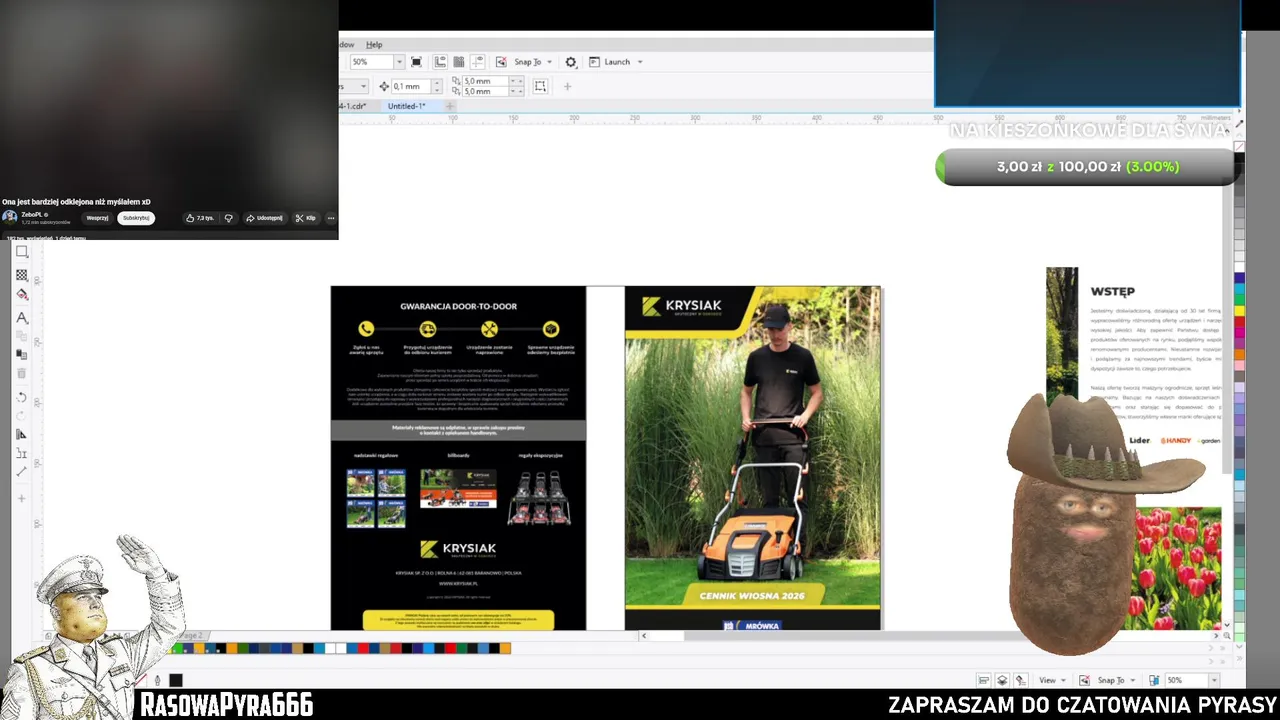Toggle the snap off icon beside Snap To
Viewport: 1280px width, 720px height.
click(x=501, y=62)
